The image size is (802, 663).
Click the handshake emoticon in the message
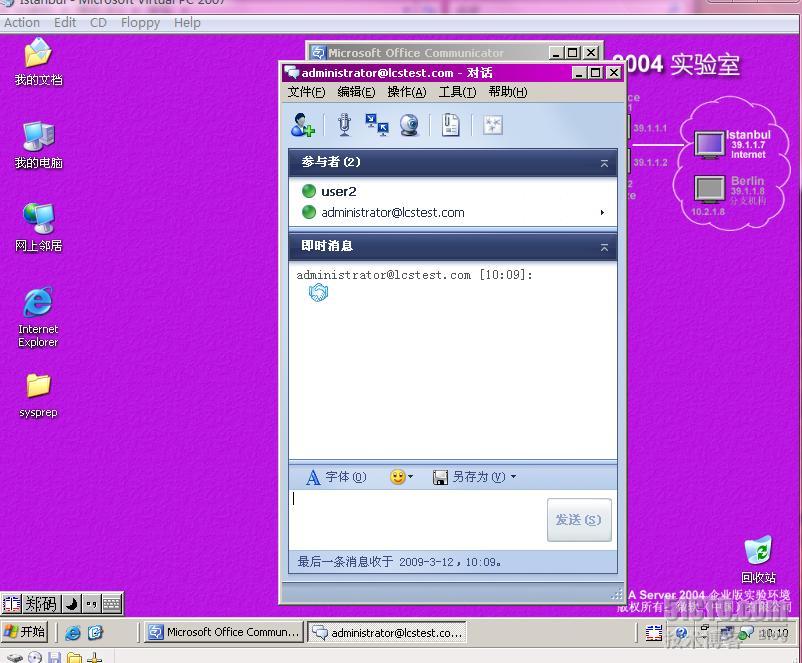click(318, 293)
